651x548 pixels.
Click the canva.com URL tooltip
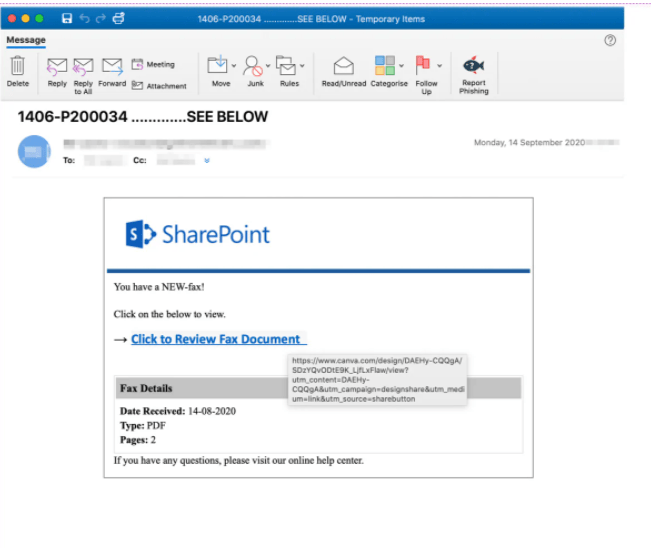click(377, 380)
